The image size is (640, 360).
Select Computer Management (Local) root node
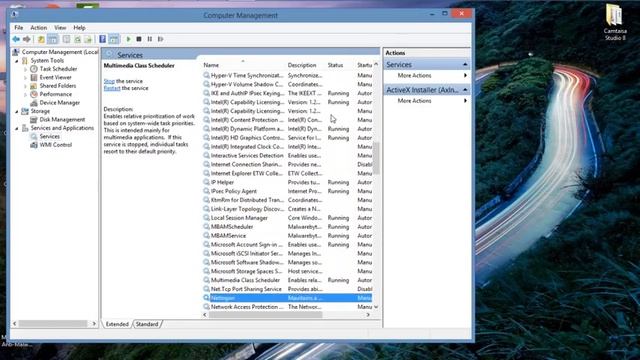[x=60, y=52]
